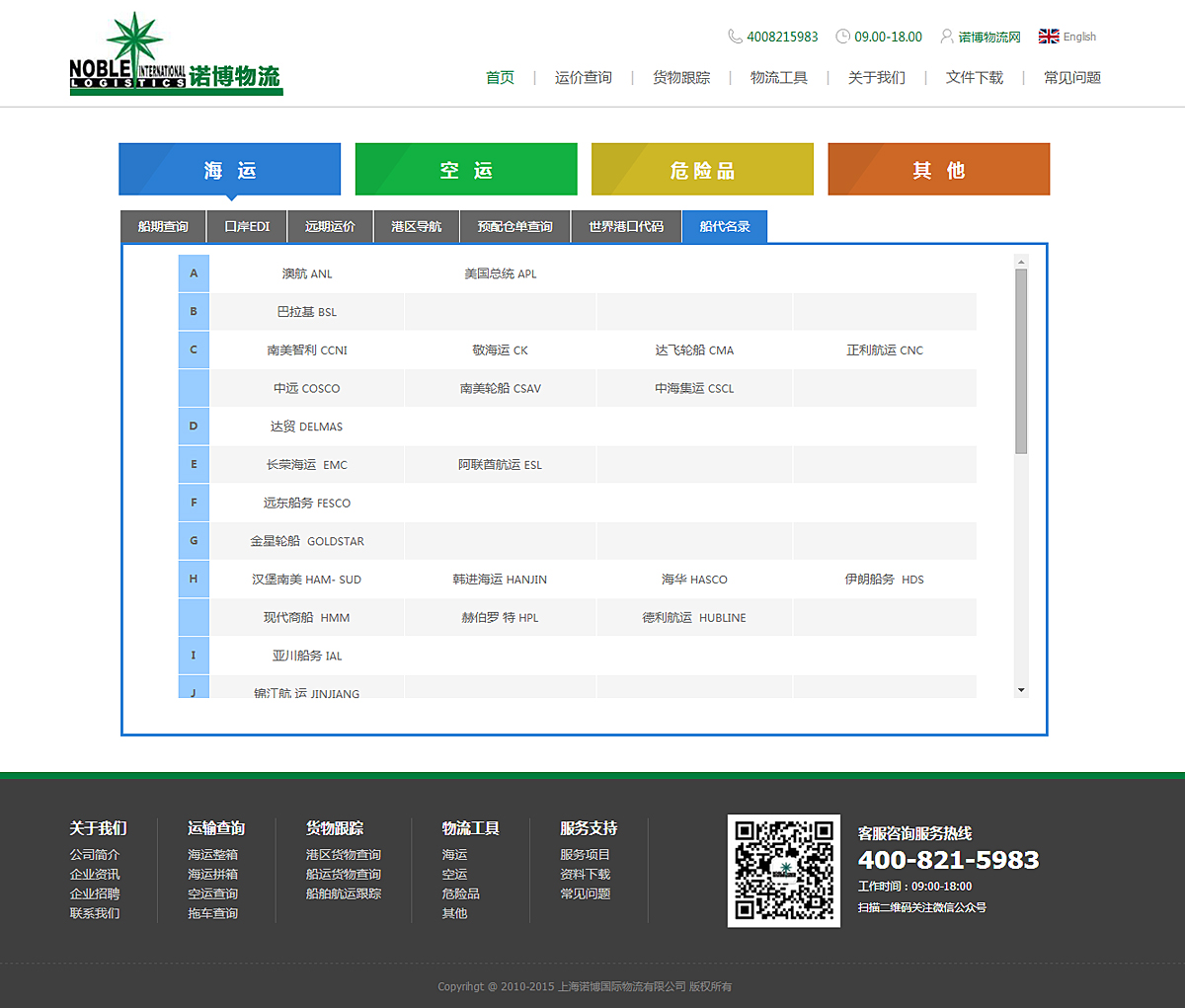Click carrier entry 南美智利 CCNI
The height and width of the screenshot is (1008, 1185).
click(307, 350)
